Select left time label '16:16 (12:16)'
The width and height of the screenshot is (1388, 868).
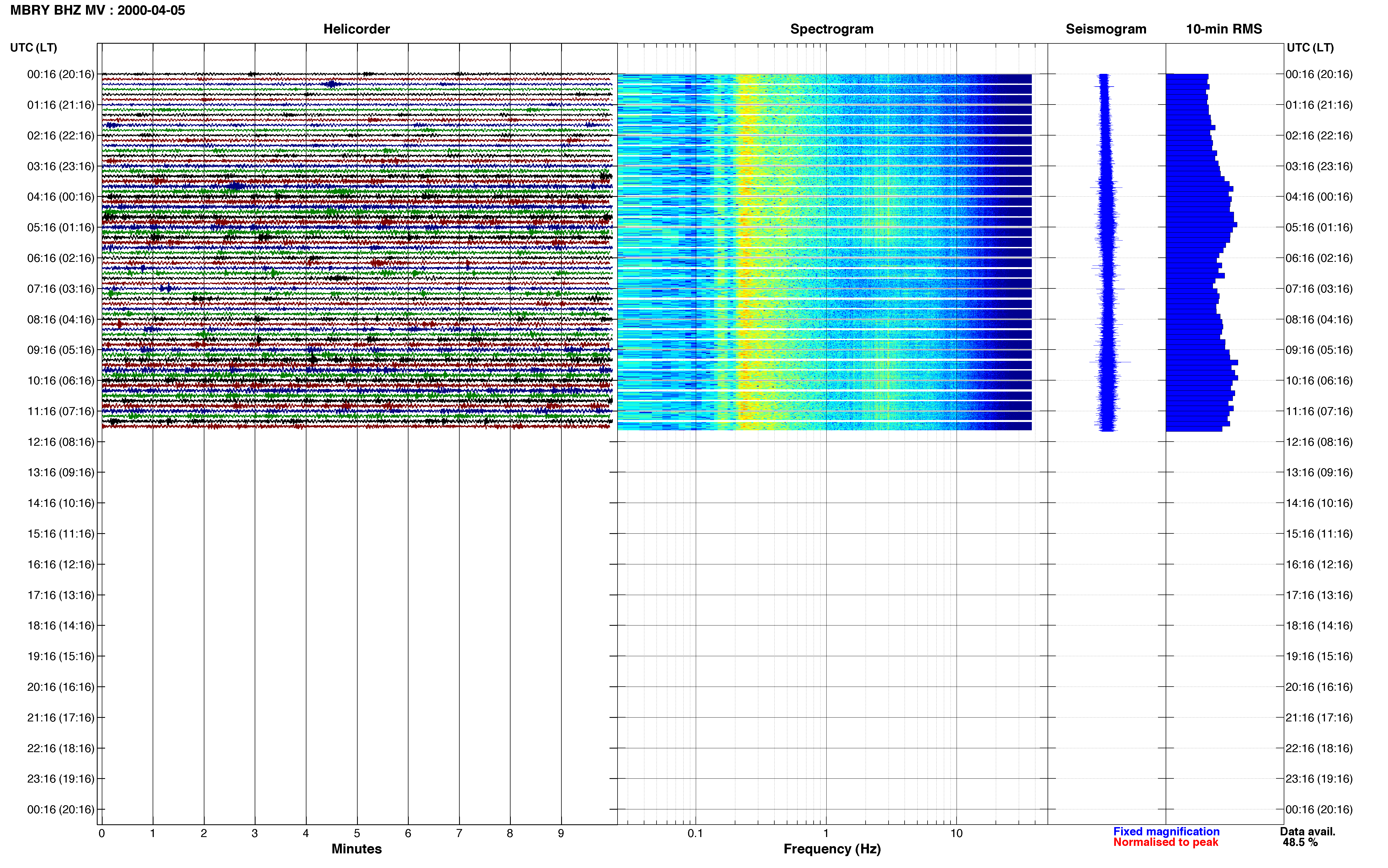[61, 564]
